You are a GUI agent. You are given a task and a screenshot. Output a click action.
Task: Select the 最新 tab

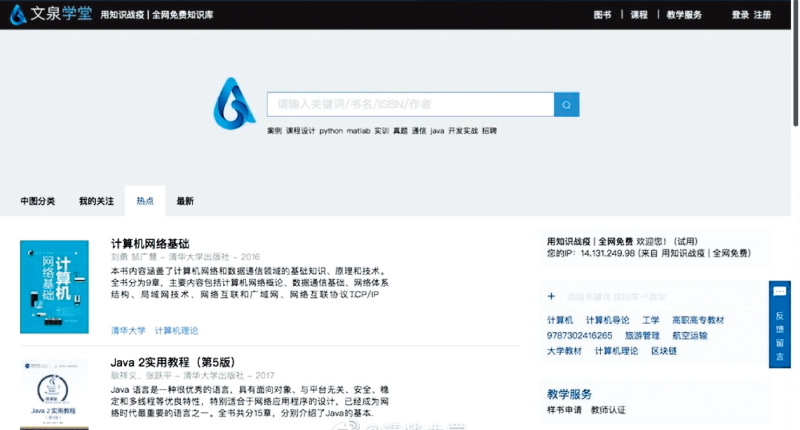[x=185, y=201]
